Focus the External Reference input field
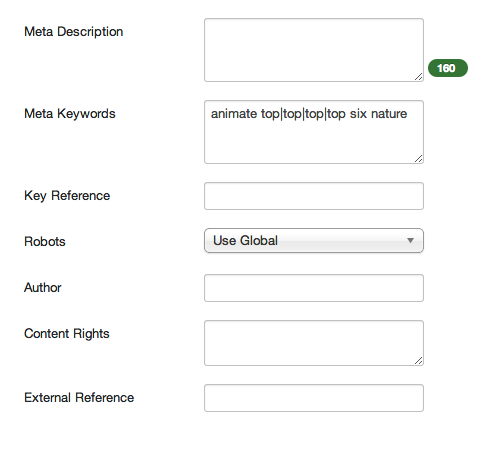Viewport: 493px width, 473px height. 314,398
